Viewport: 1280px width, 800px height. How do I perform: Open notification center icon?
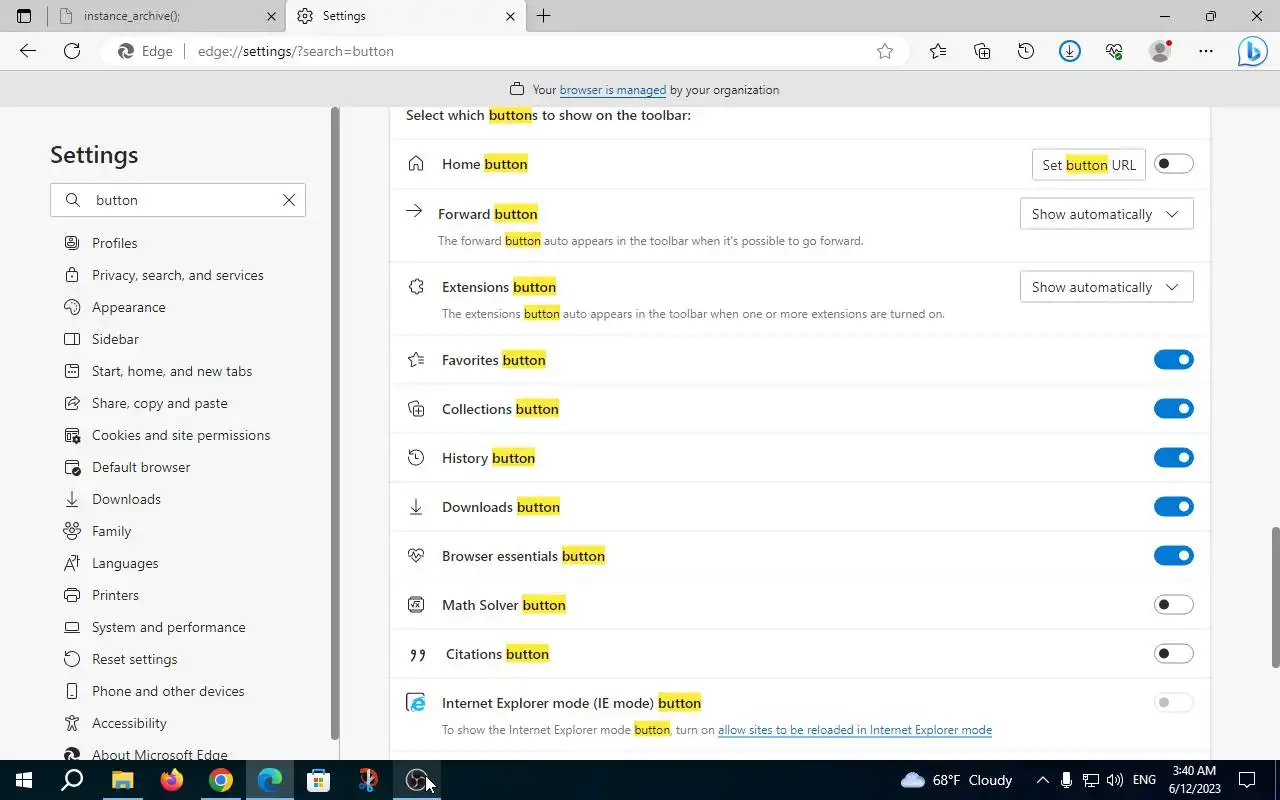tap(1247, 780)
